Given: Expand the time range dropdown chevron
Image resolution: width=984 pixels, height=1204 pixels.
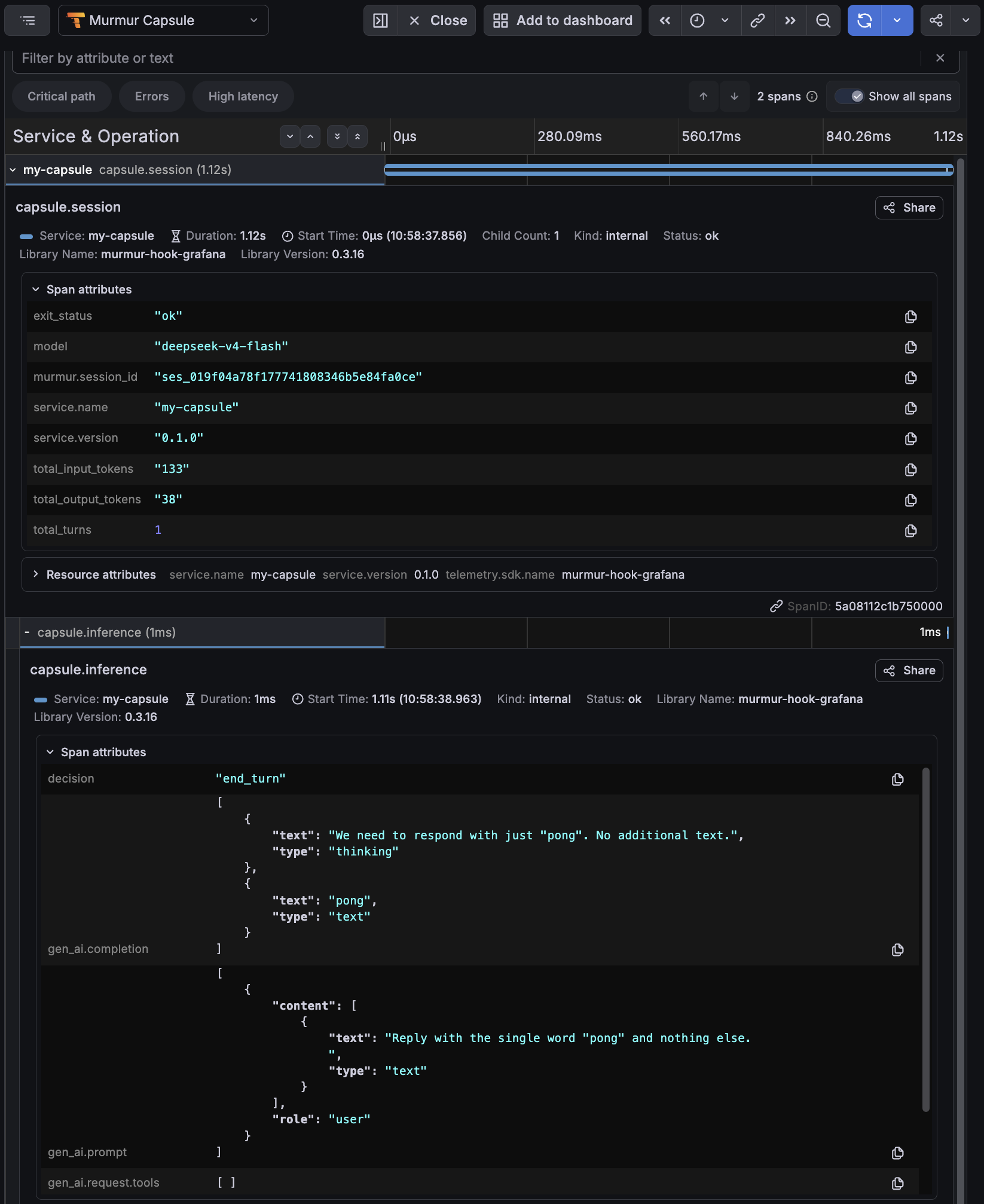Looking at the screenshot, I should click(725, 20).
